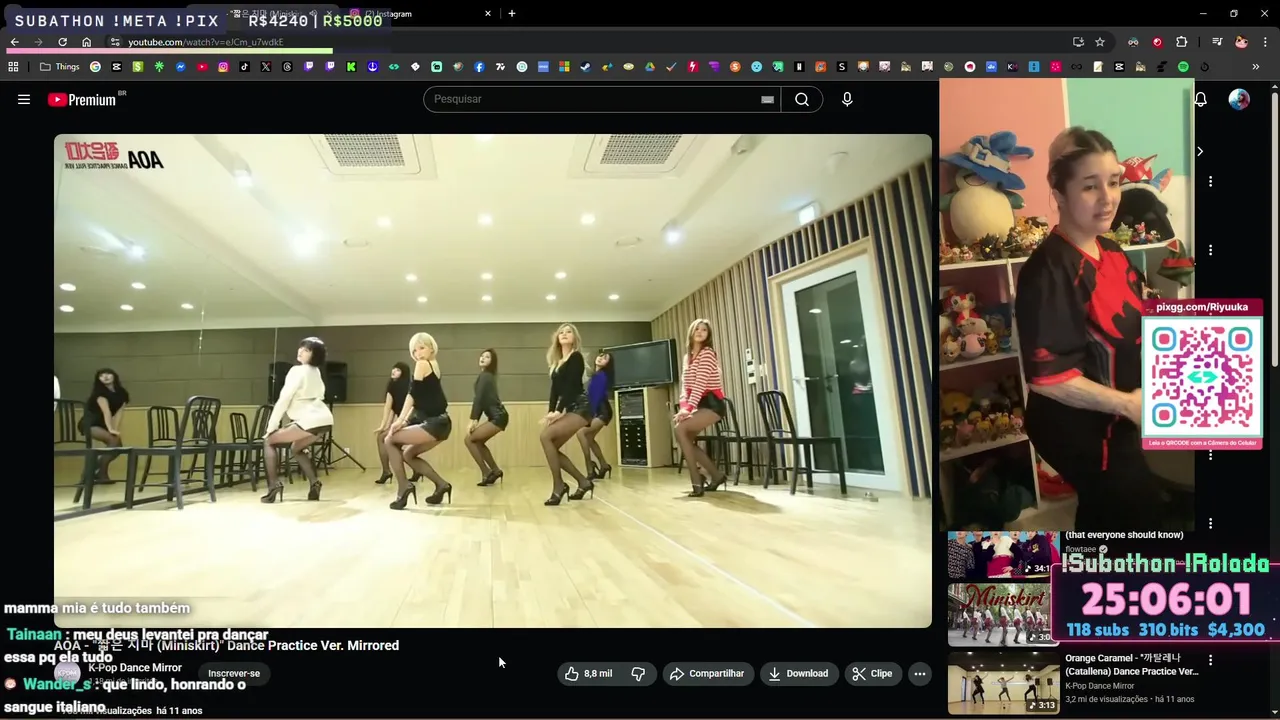1280x720 pixels.
Task: Open the X (Twitter) bookmark
Action: [x=266, y=67]
